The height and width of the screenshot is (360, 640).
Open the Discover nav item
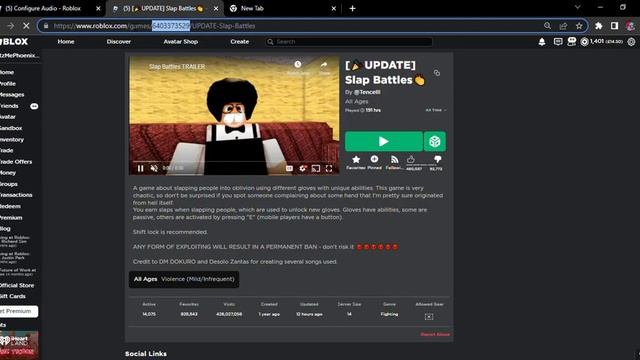coord(119,42)
